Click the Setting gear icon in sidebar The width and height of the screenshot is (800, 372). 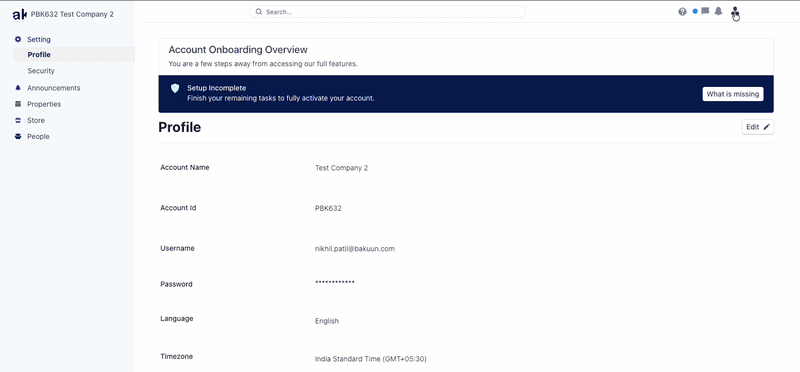[18, 39]
